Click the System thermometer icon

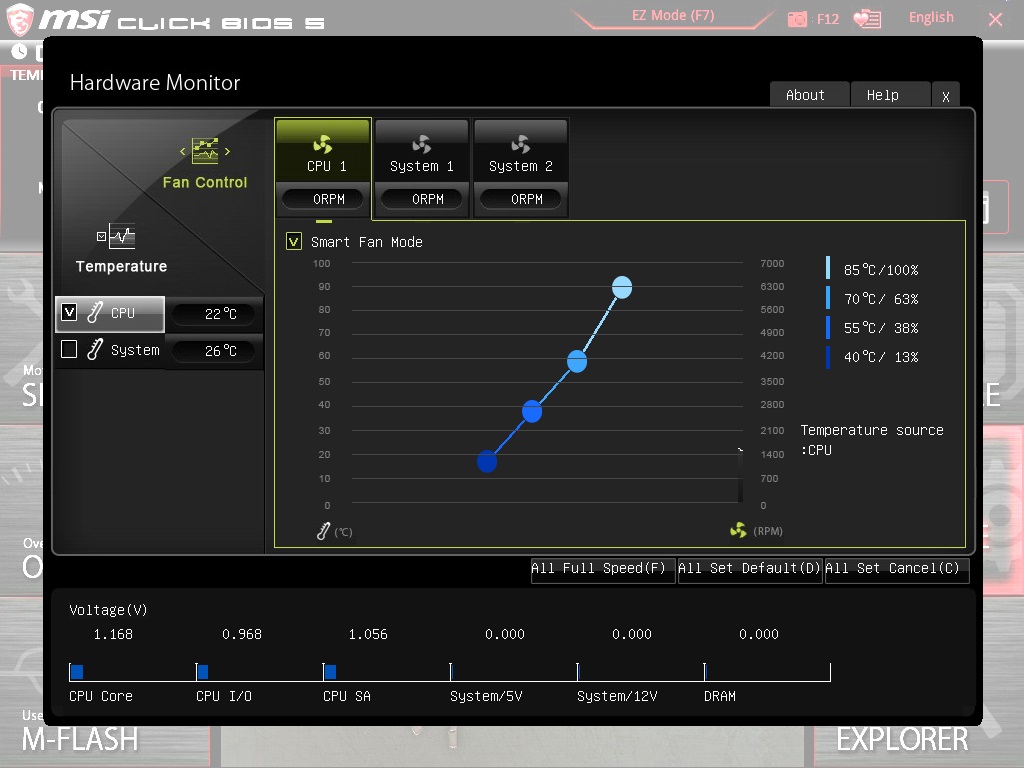pos(95,350)
